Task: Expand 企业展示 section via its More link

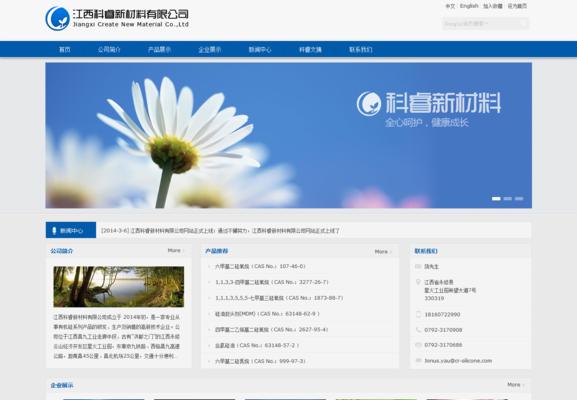Action: 516,385
